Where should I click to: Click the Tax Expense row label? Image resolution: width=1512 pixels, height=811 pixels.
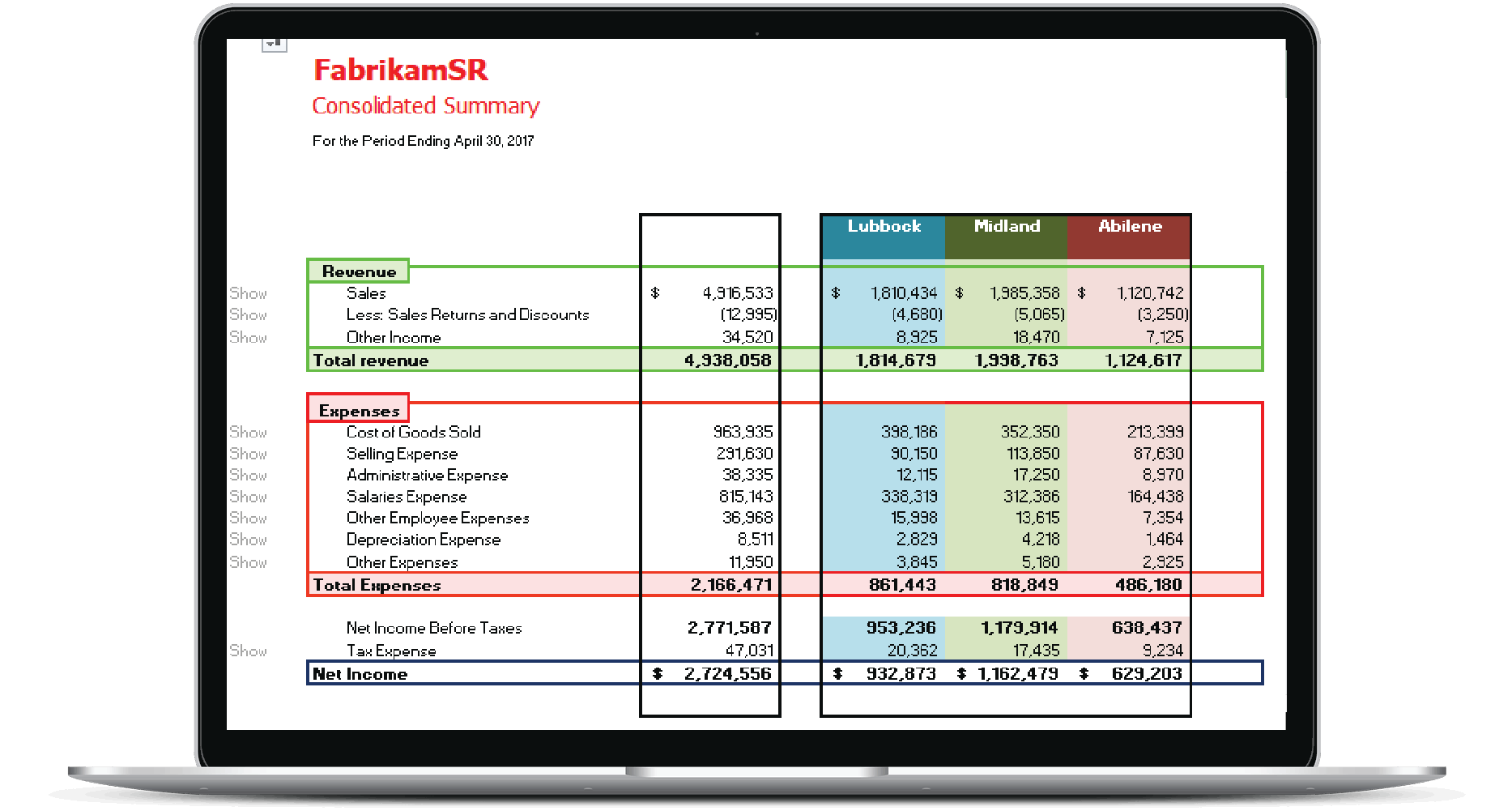pyautogui.click(x=391, y=651)
